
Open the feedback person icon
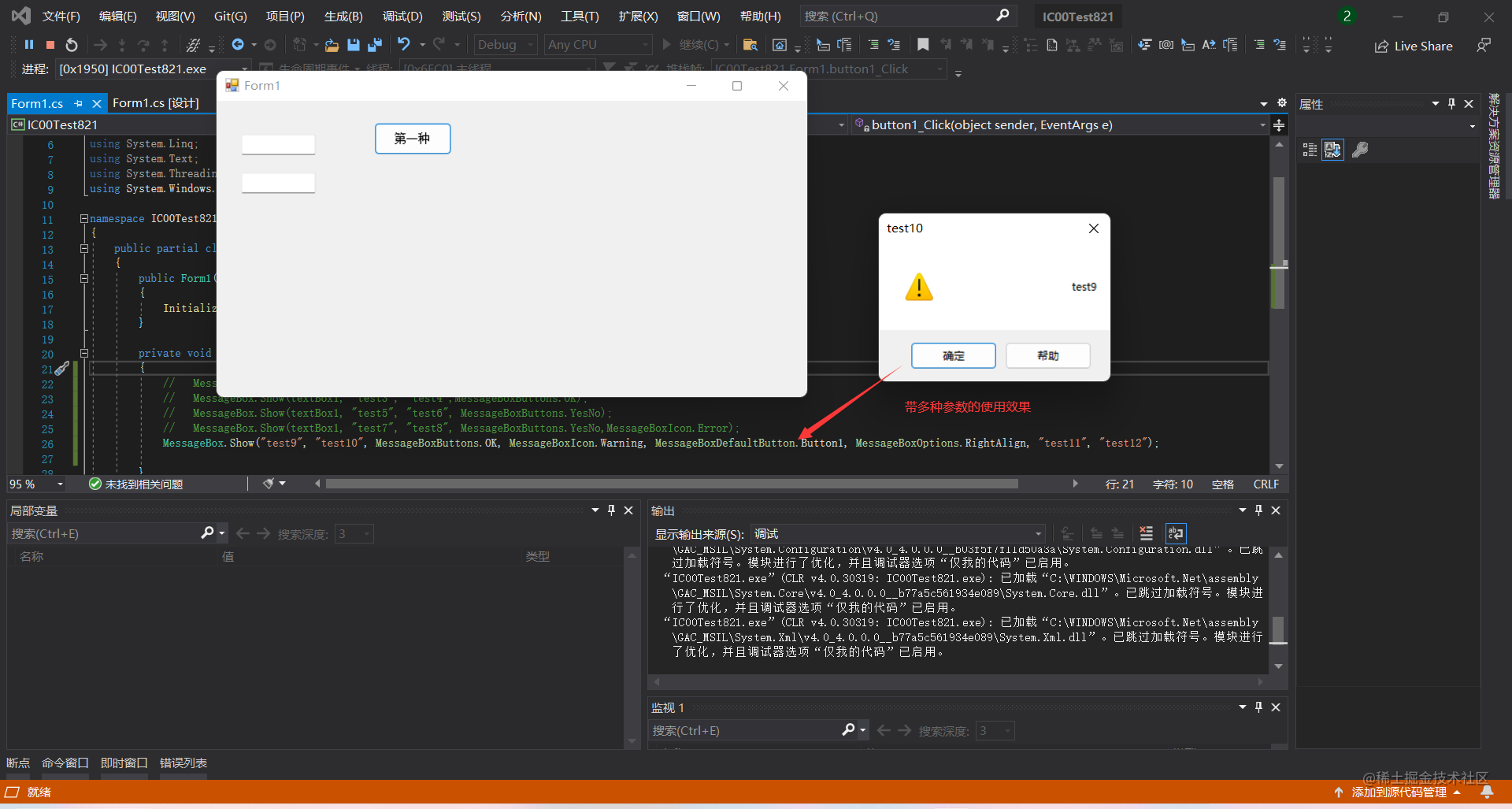coord(1484,46)
